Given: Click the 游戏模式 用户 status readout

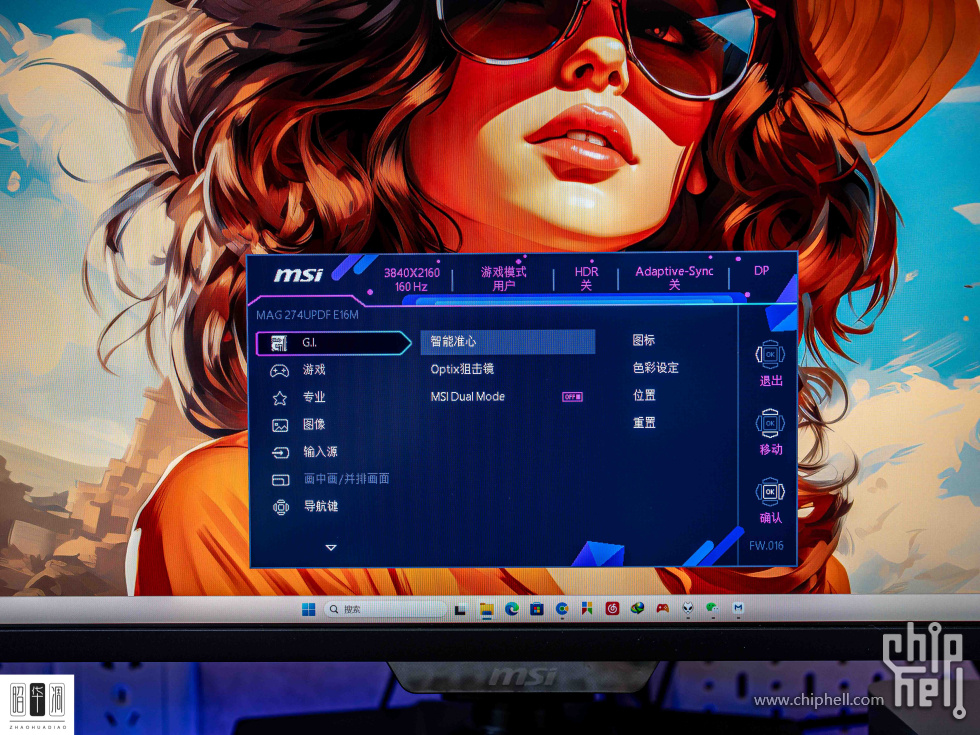Looking at the screenshot, I should coord(504,279).
